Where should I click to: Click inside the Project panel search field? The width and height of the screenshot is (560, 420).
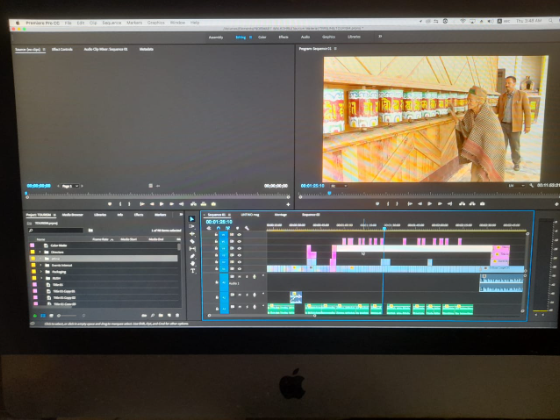(56, 231)
